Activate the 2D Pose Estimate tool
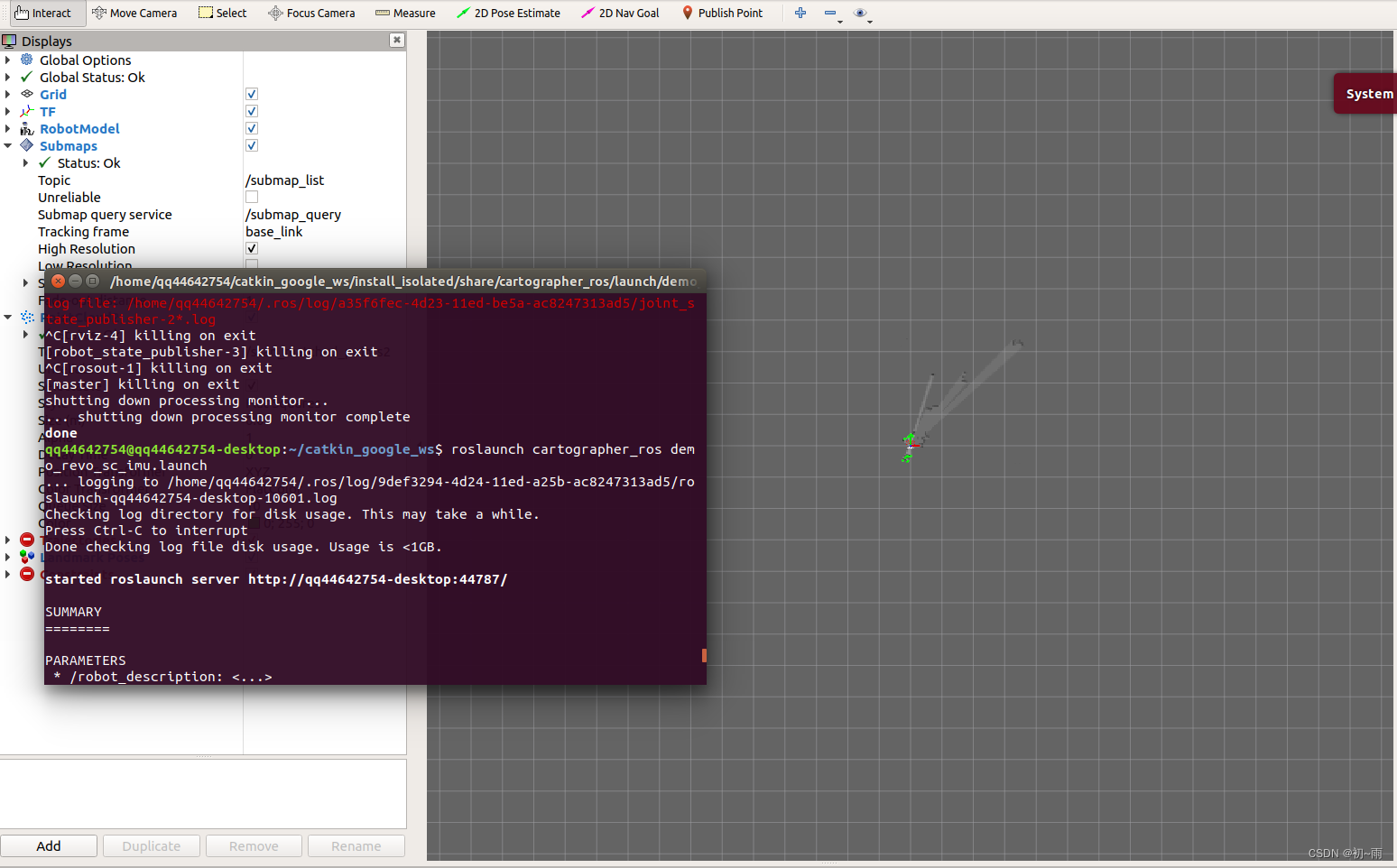 click(508, 13)
